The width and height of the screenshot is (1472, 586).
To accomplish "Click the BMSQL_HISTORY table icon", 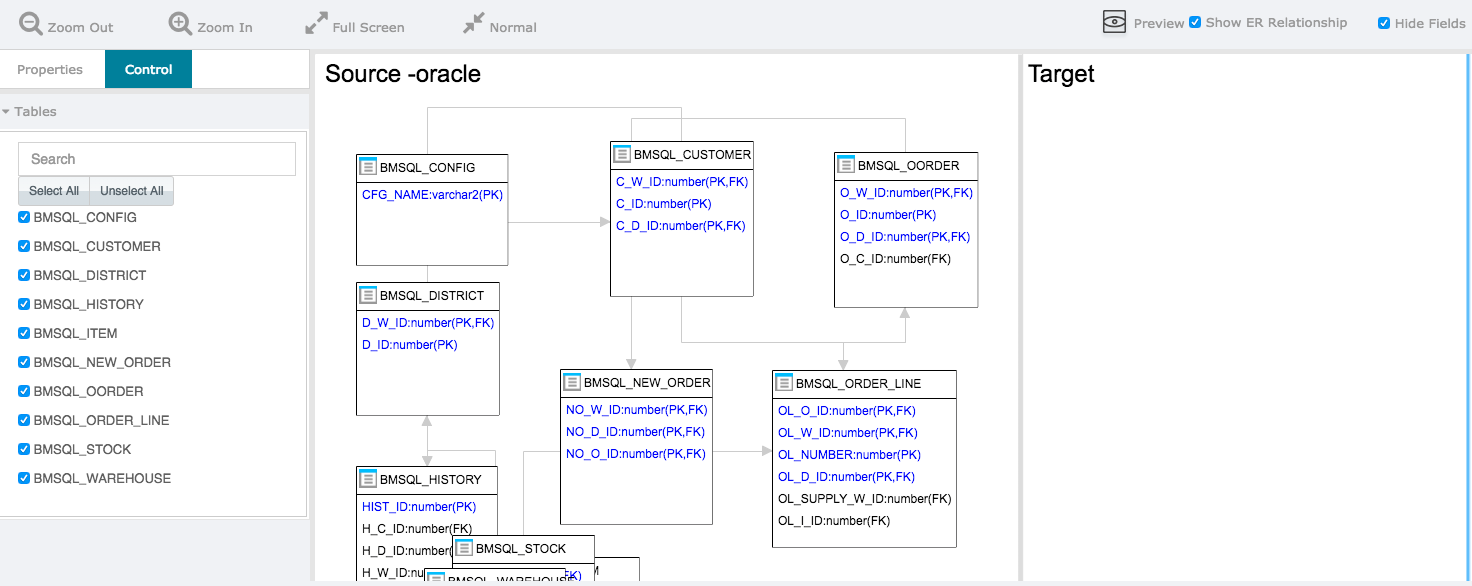I will pos(368,479).
